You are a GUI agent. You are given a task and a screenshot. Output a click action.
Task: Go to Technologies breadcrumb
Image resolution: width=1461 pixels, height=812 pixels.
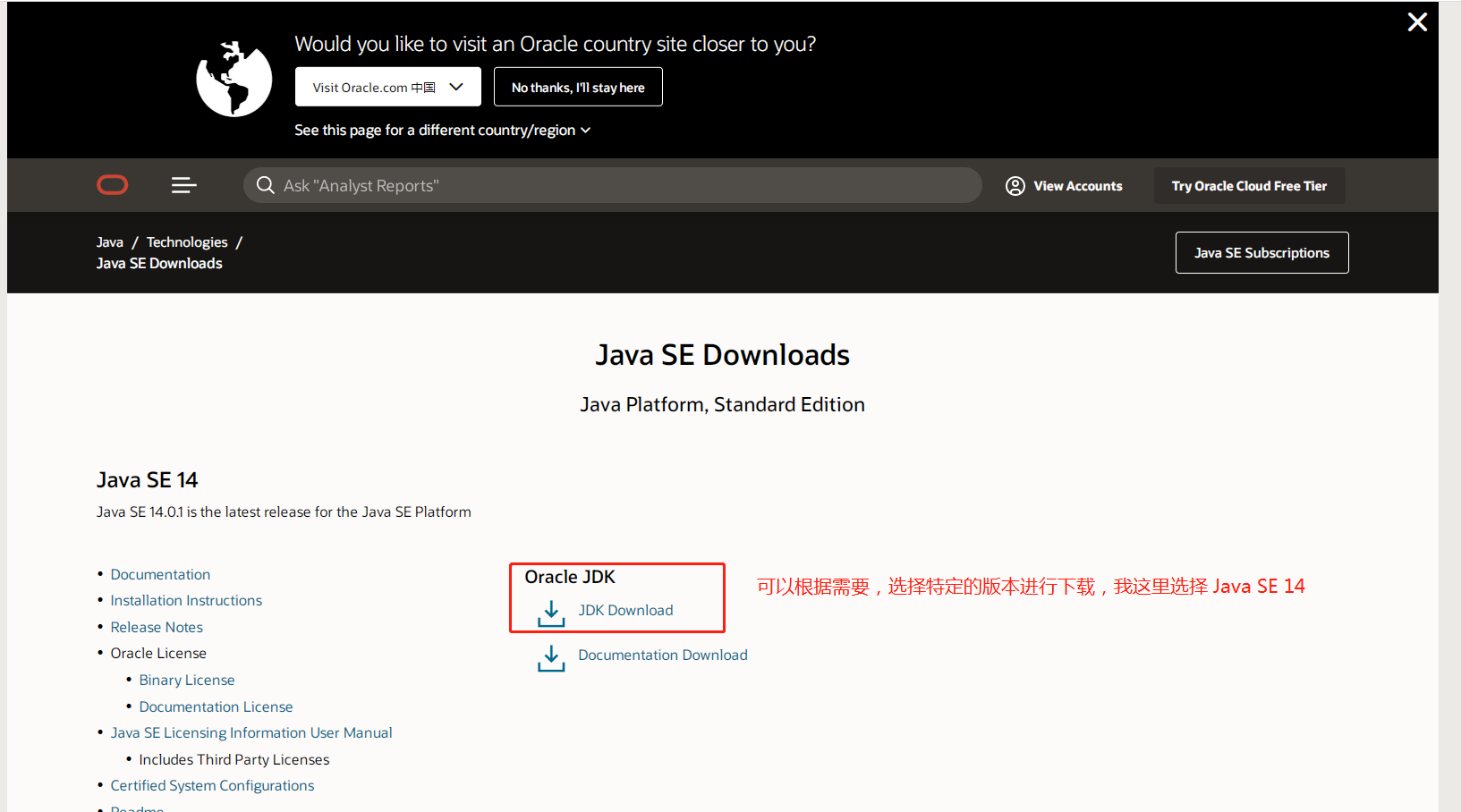pyautogui.click(x=187, y=242)
